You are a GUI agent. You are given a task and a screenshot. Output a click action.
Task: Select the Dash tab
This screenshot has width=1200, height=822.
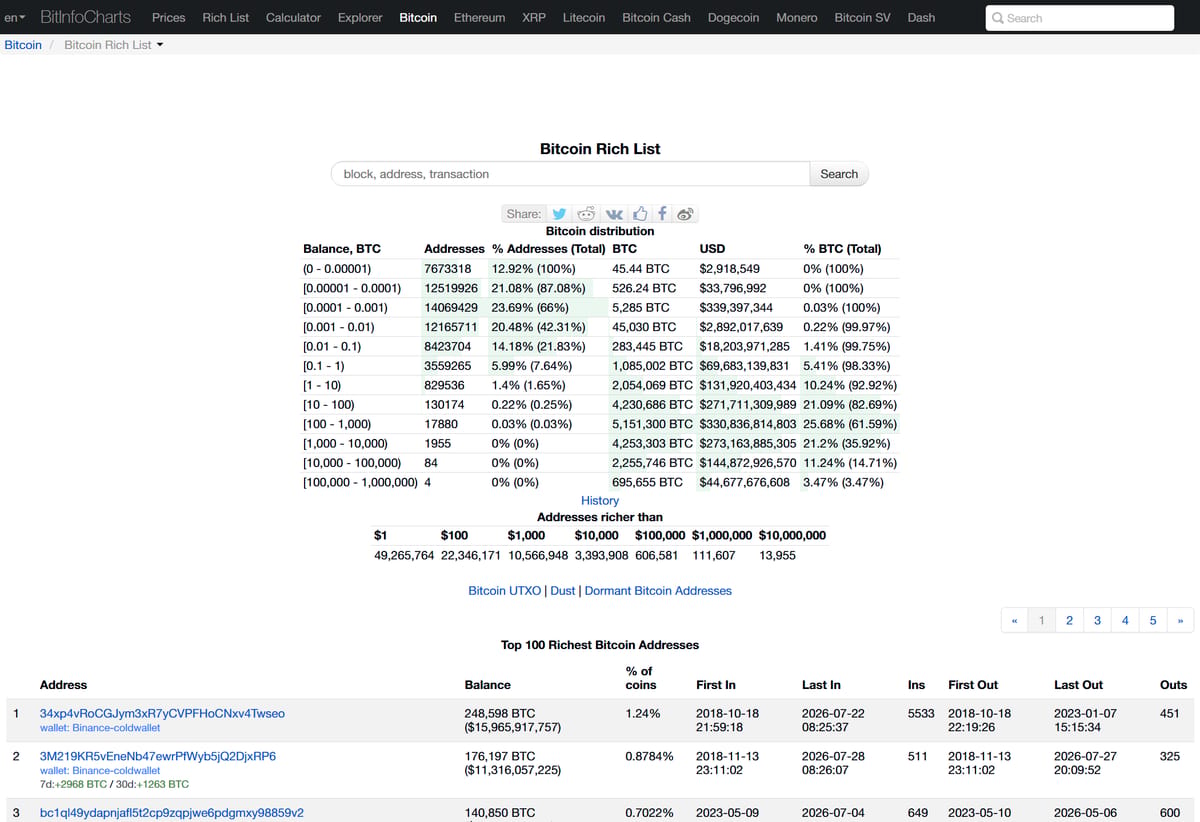pyautogui.click(x=922, y=18)
